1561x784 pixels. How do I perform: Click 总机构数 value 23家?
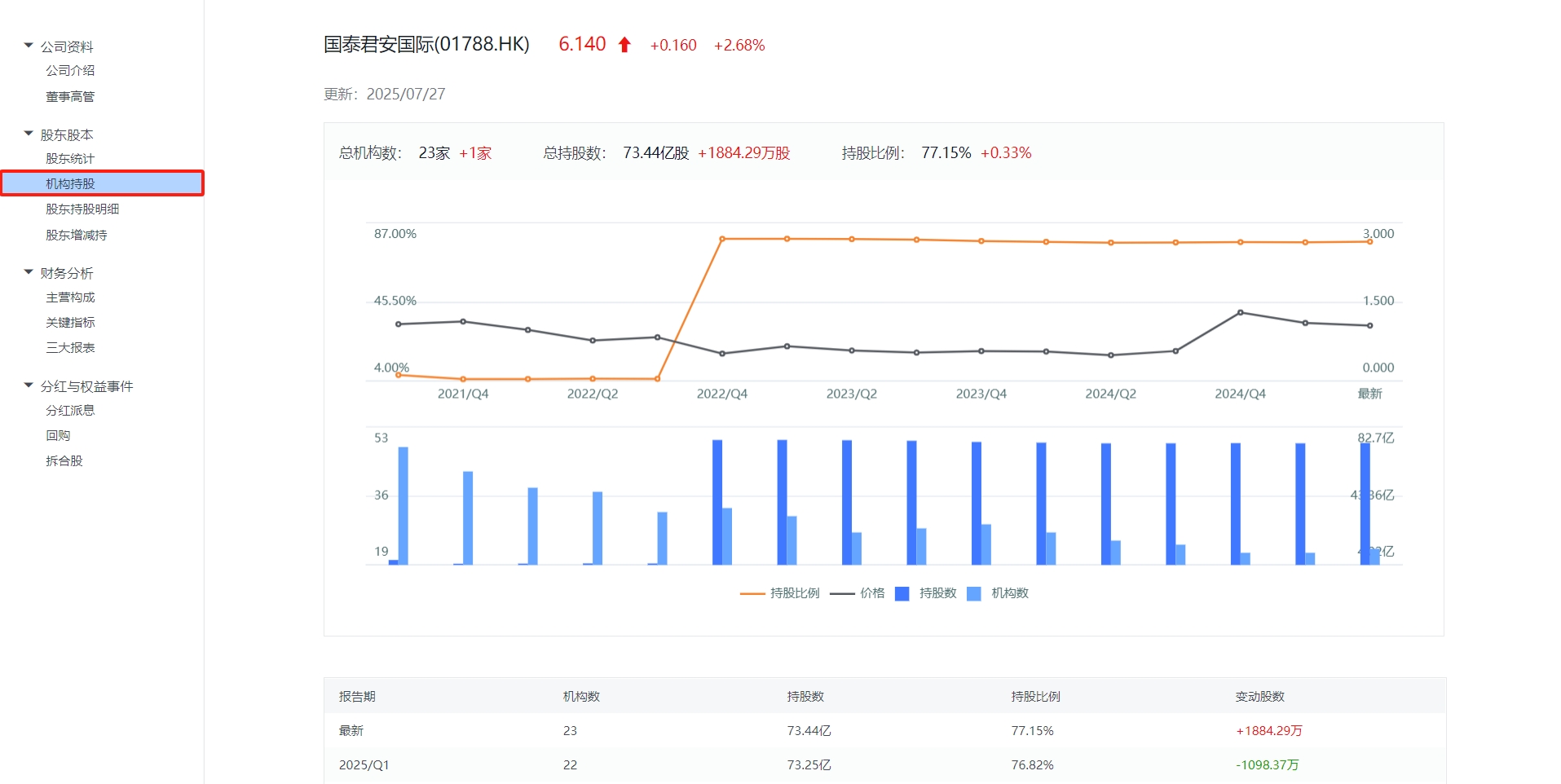coord(434,153)
